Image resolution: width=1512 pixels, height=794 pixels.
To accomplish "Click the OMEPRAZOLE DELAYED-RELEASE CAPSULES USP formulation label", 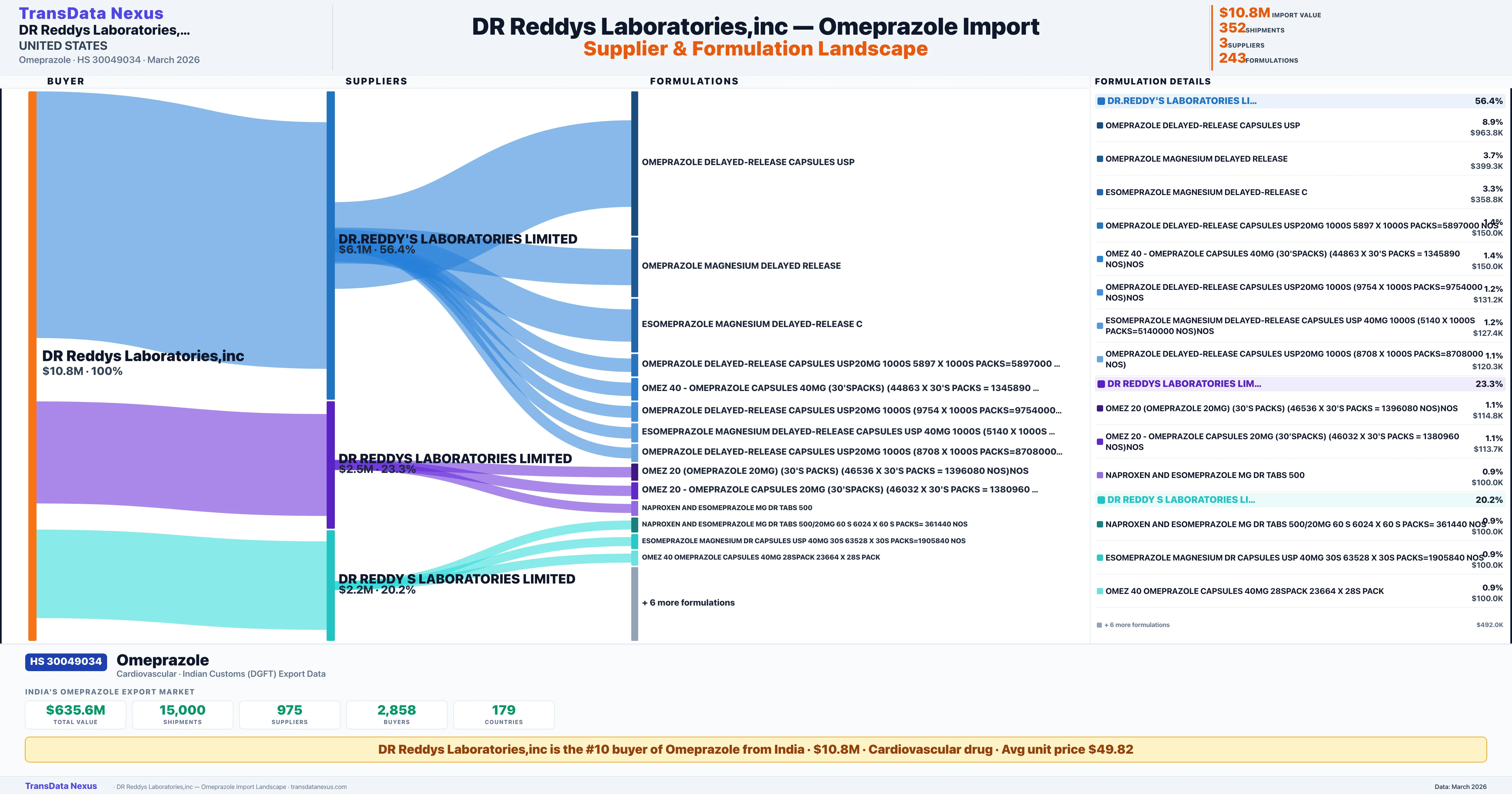I will tap(748, 162).
